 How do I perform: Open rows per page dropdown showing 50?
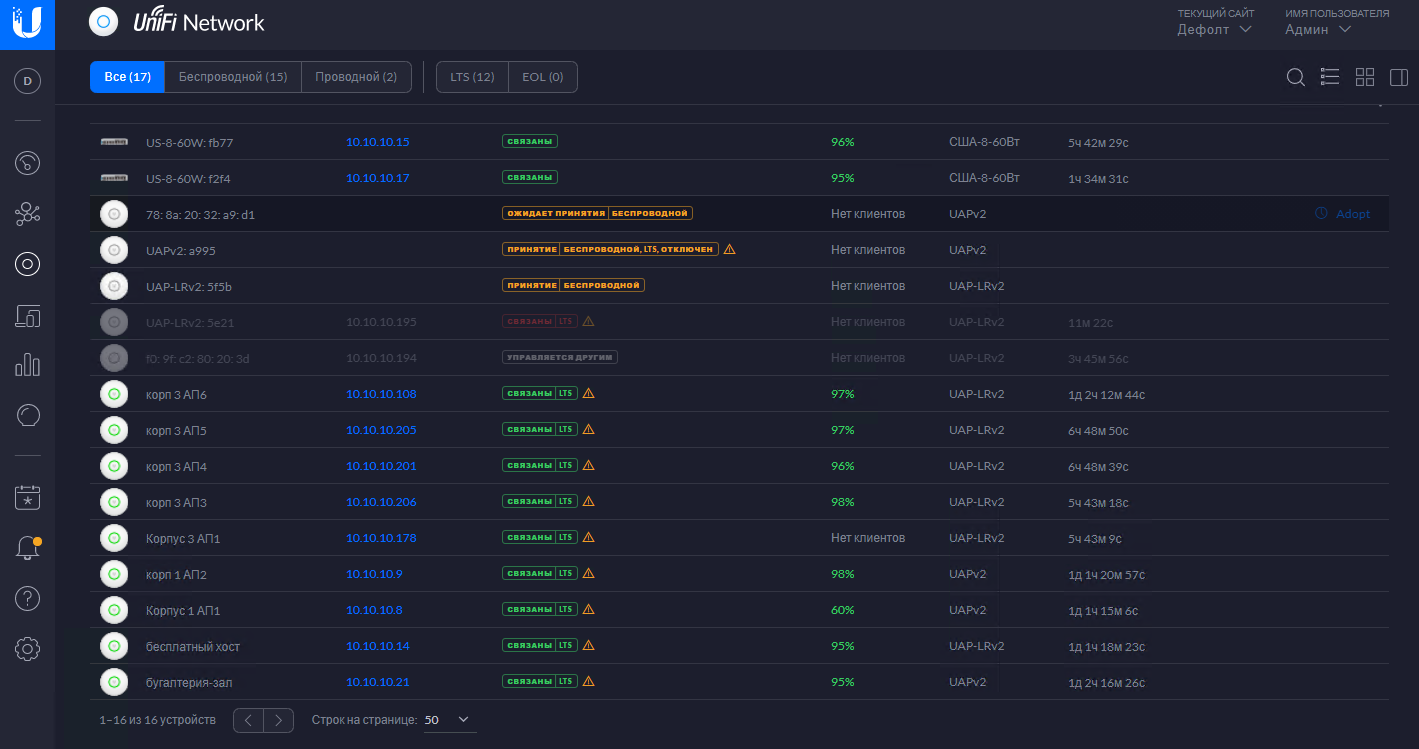coord(449,720)
